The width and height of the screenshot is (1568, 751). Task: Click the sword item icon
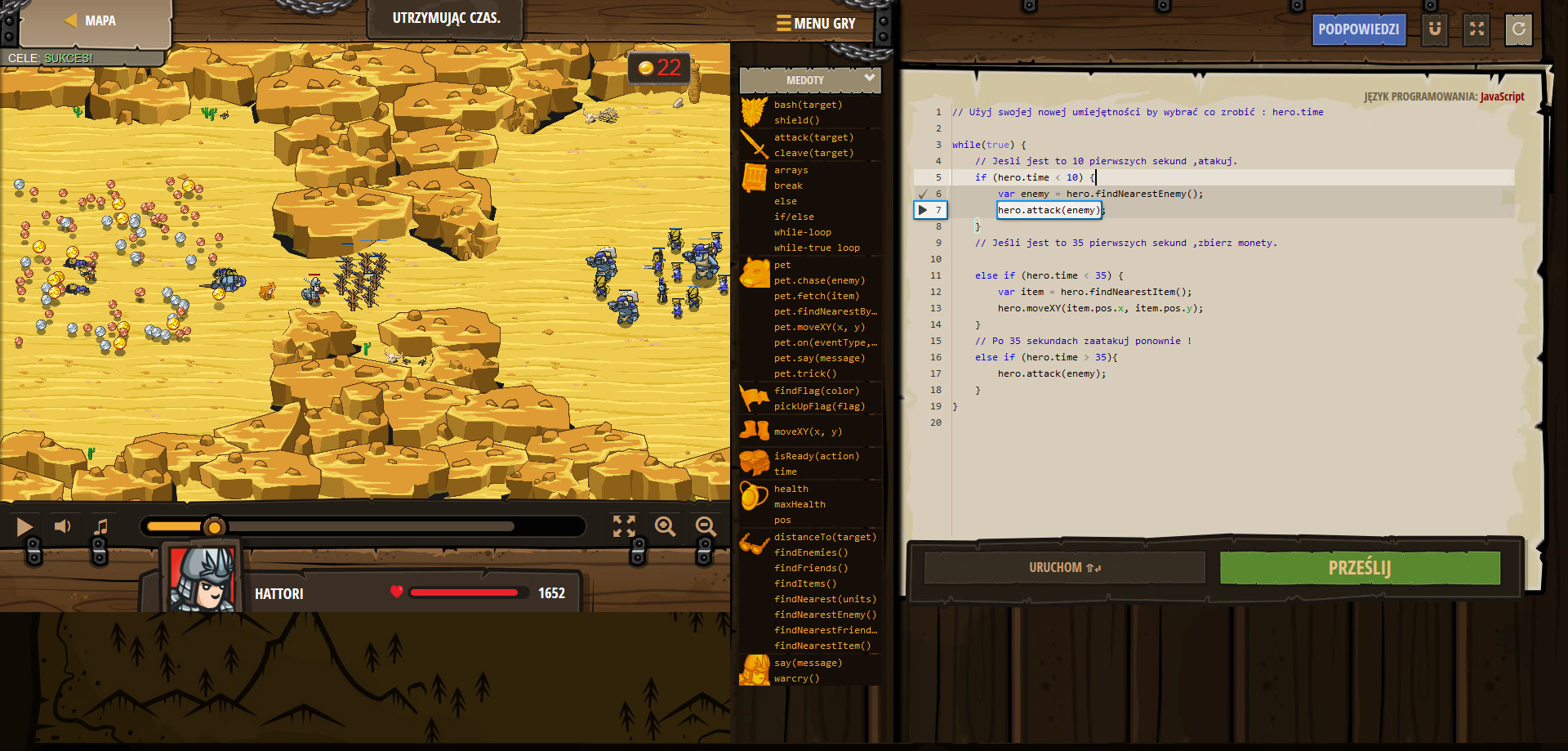point(754,145)
